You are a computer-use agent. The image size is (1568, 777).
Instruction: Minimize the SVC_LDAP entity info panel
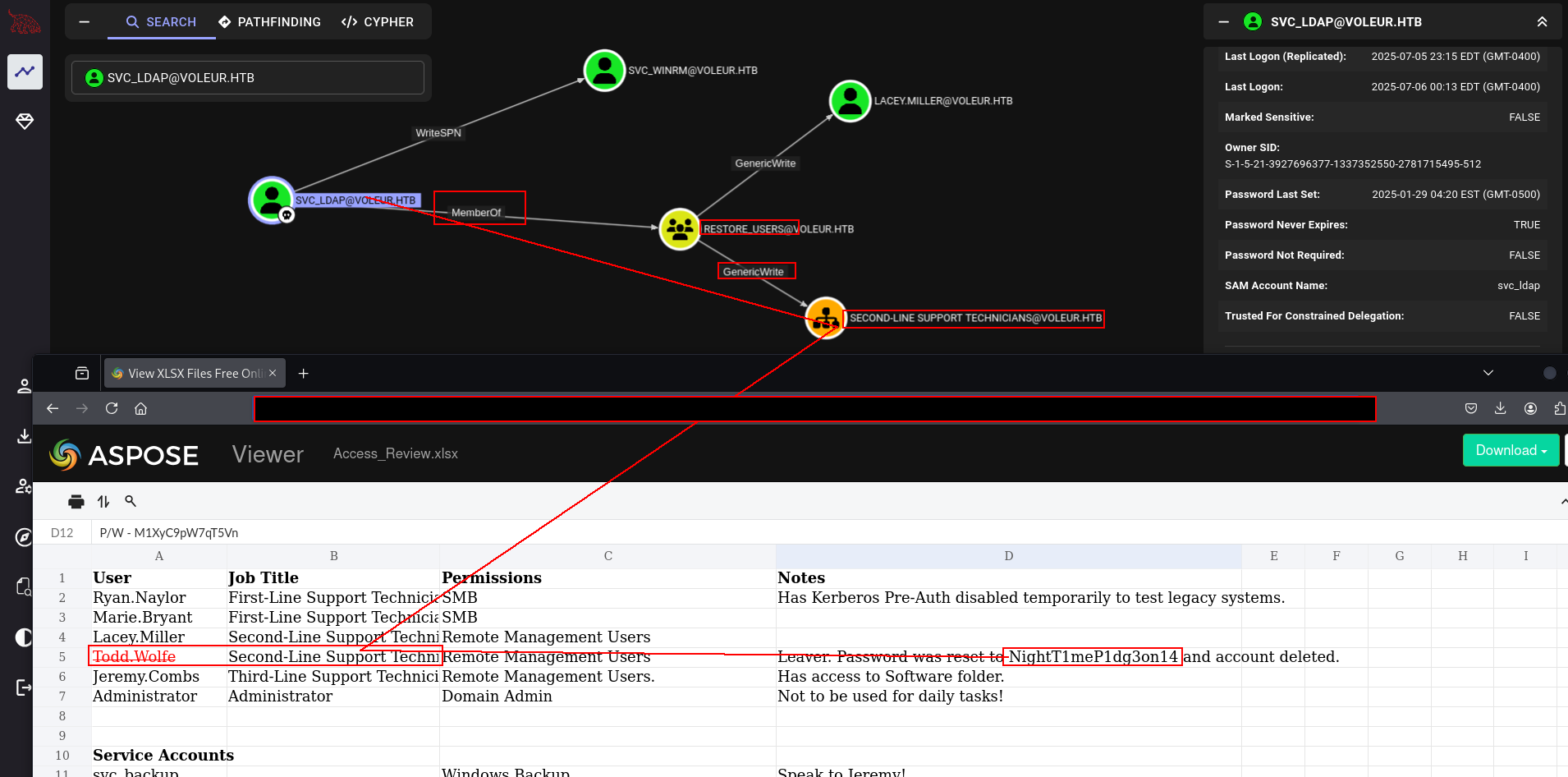click(x=1223, y=22)
